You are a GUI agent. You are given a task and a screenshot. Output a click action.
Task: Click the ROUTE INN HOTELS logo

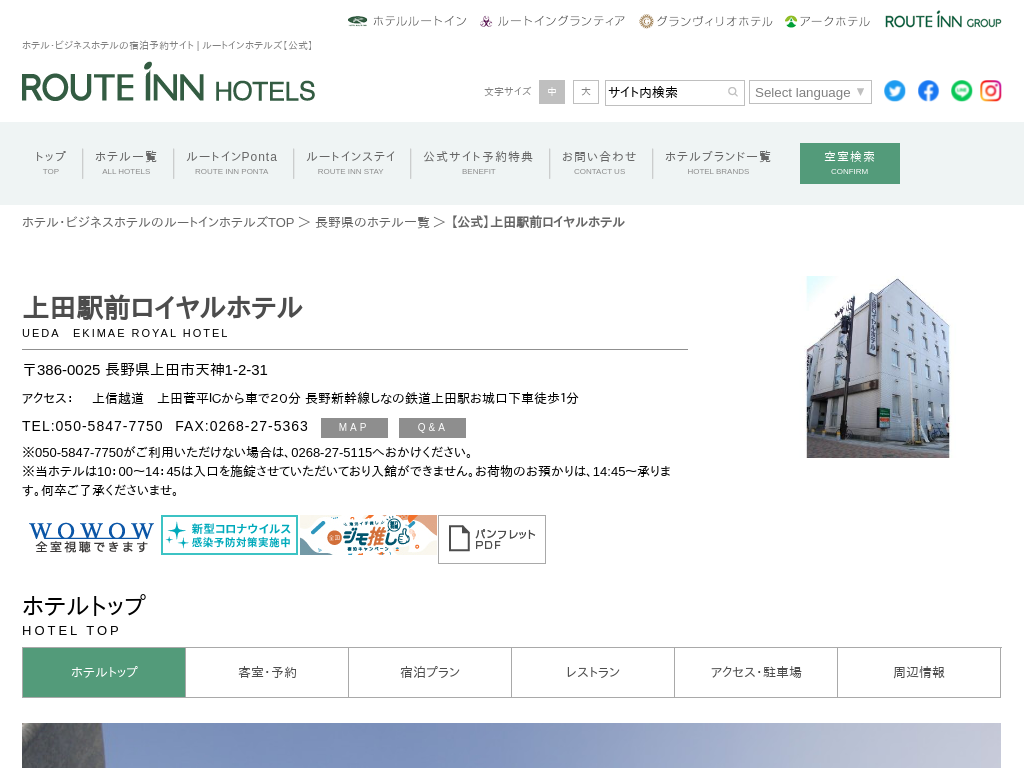[168, 82]
